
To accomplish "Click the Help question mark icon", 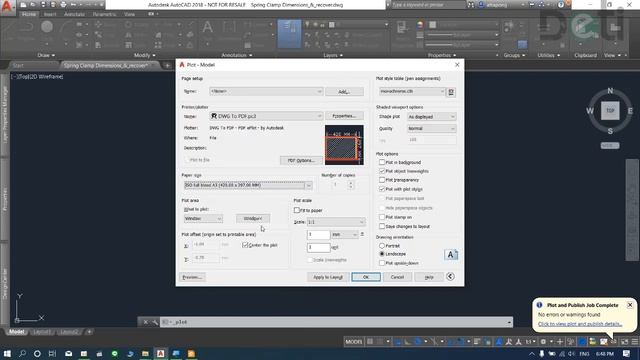I will point(561,5).
